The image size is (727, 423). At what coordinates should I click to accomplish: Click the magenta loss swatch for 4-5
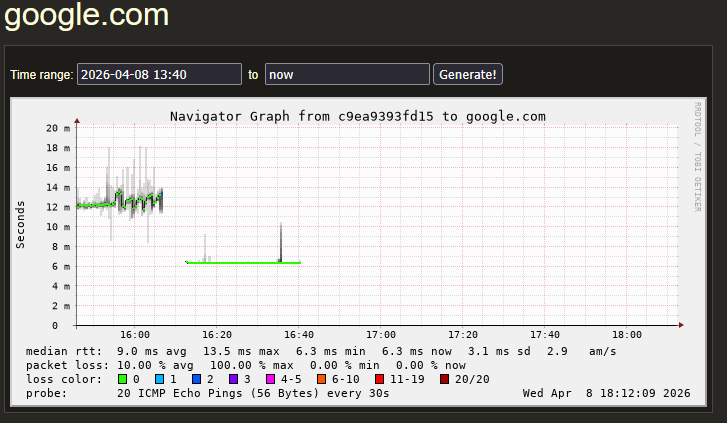[x=270, y=379]
